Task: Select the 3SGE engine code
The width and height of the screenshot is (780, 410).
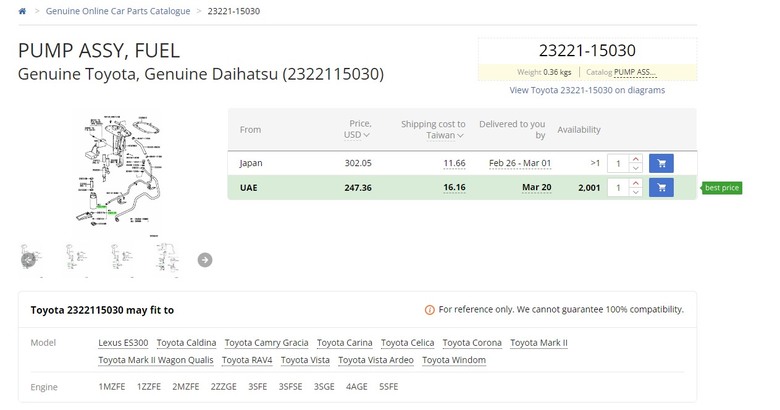Action: (324, 387)
